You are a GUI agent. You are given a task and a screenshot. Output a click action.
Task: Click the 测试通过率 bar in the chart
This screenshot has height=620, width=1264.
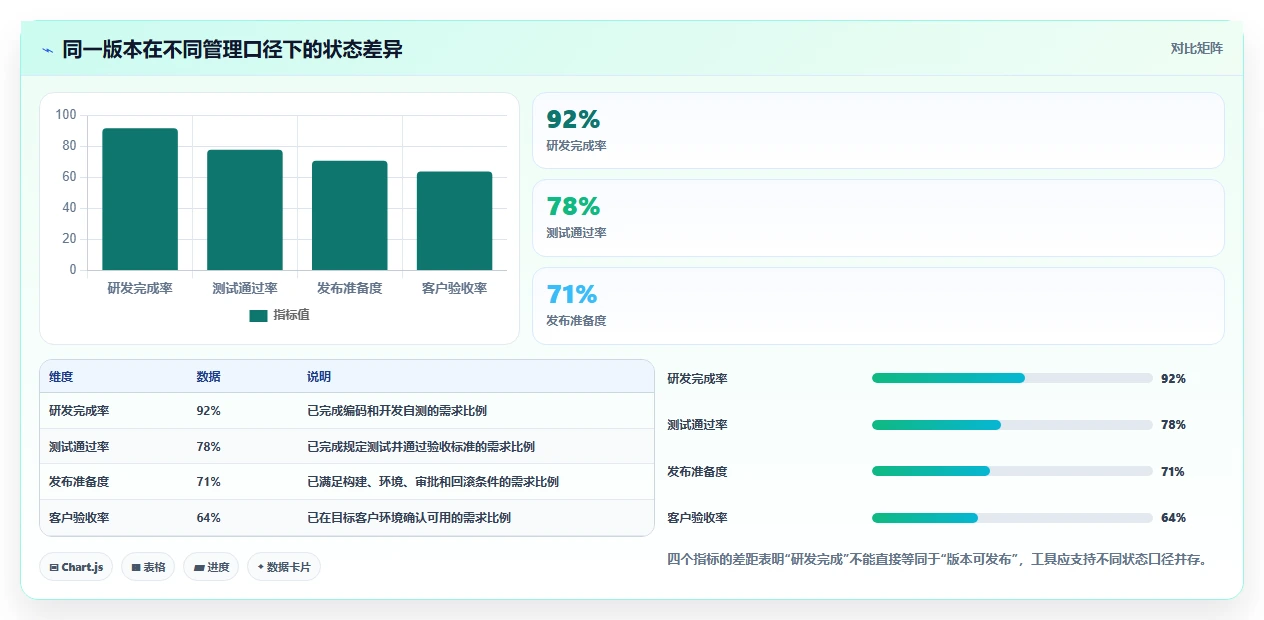coord(245,210)
